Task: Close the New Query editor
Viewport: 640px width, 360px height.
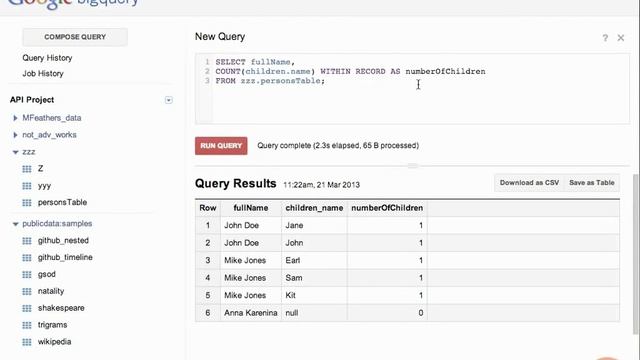Action: (x=621, y=38)
